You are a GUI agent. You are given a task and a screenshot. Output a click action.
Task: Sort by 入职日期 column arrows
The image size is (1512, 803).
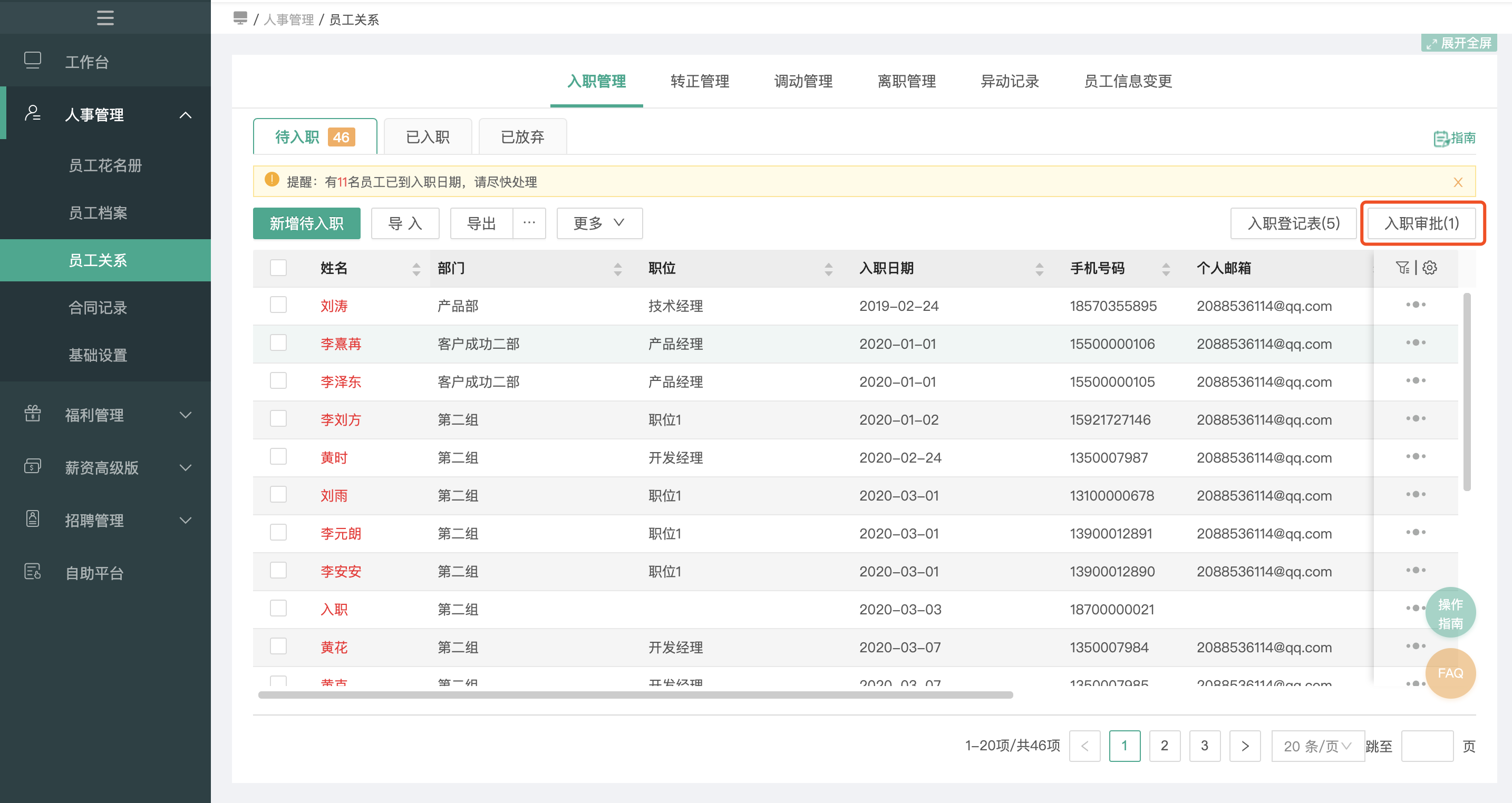(1039, 269)
